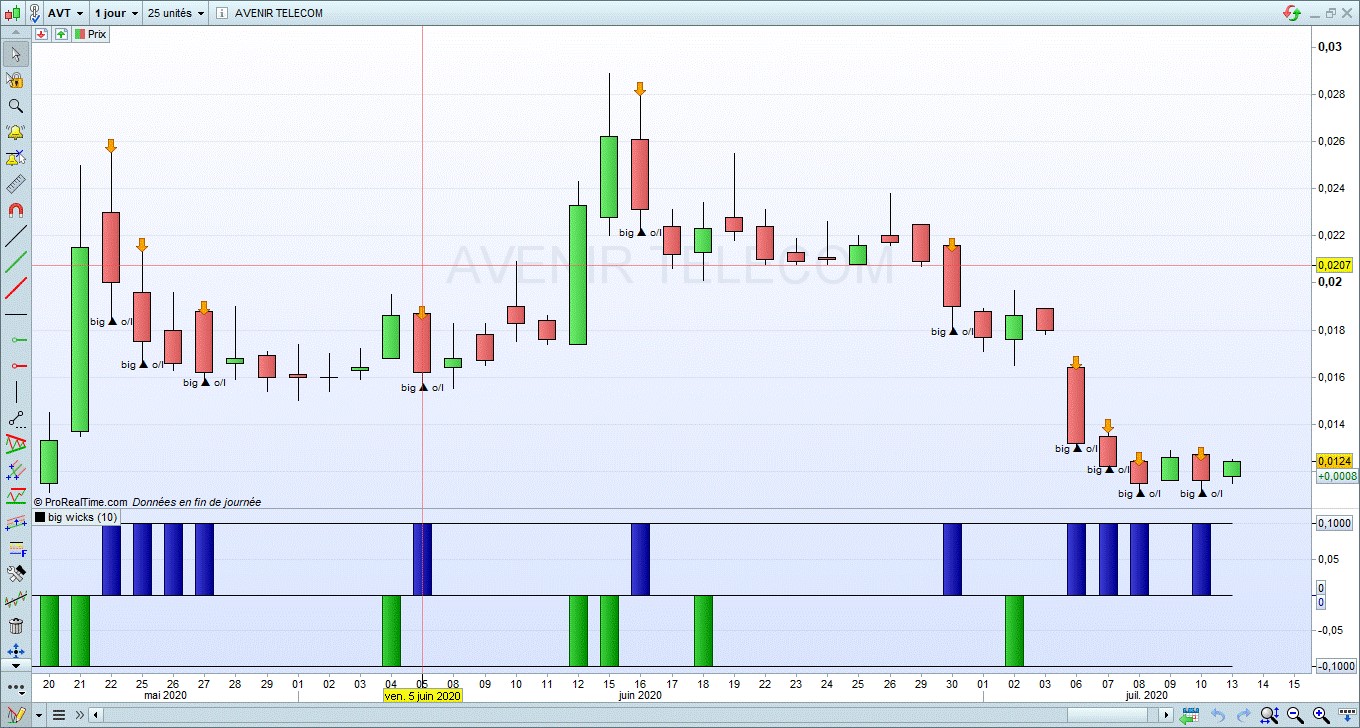Click the red down-arrow panel button

pyautogui.click(x=41, y=34)
